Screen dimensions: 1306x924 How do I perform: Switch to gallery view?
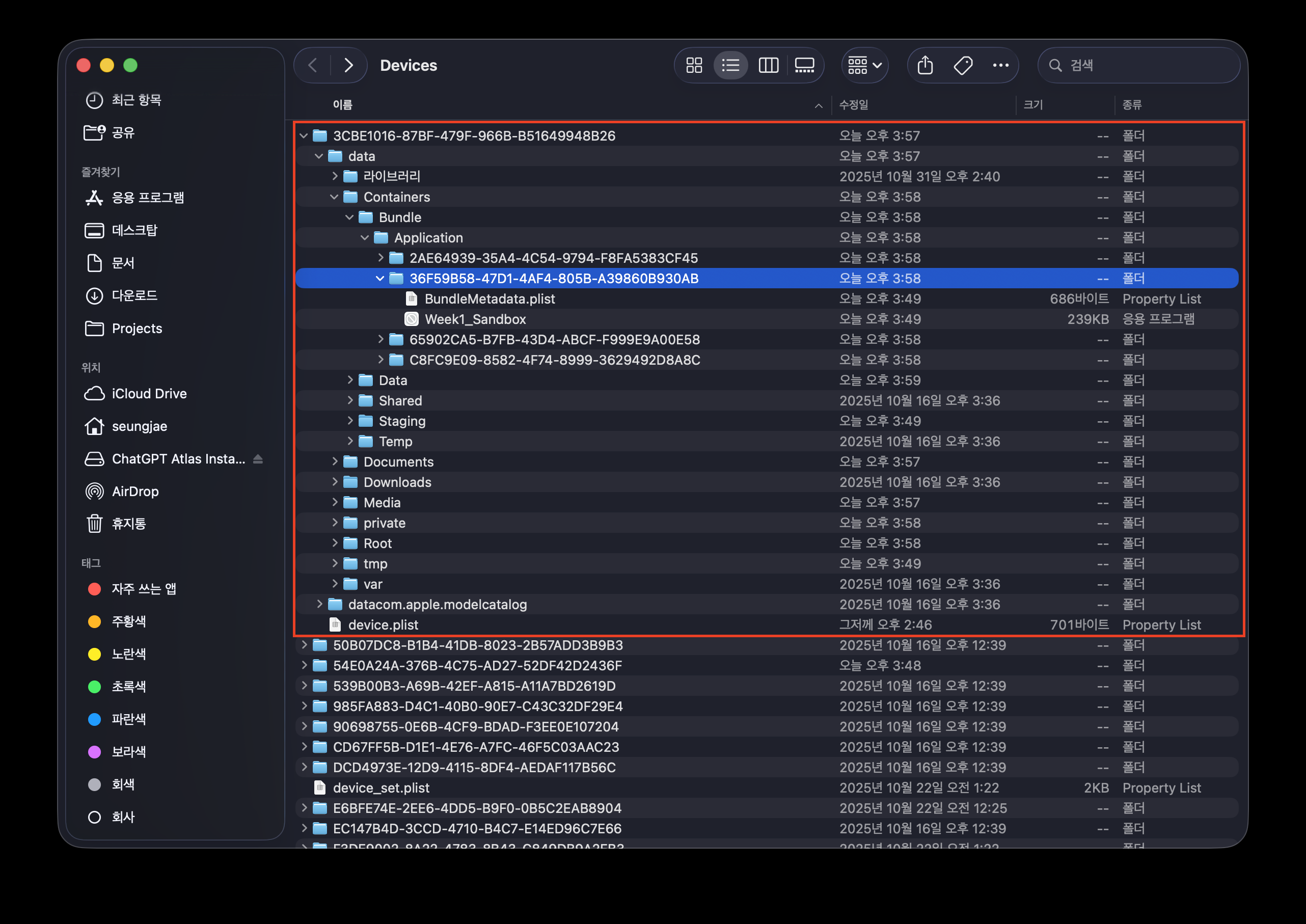point(804,65)
